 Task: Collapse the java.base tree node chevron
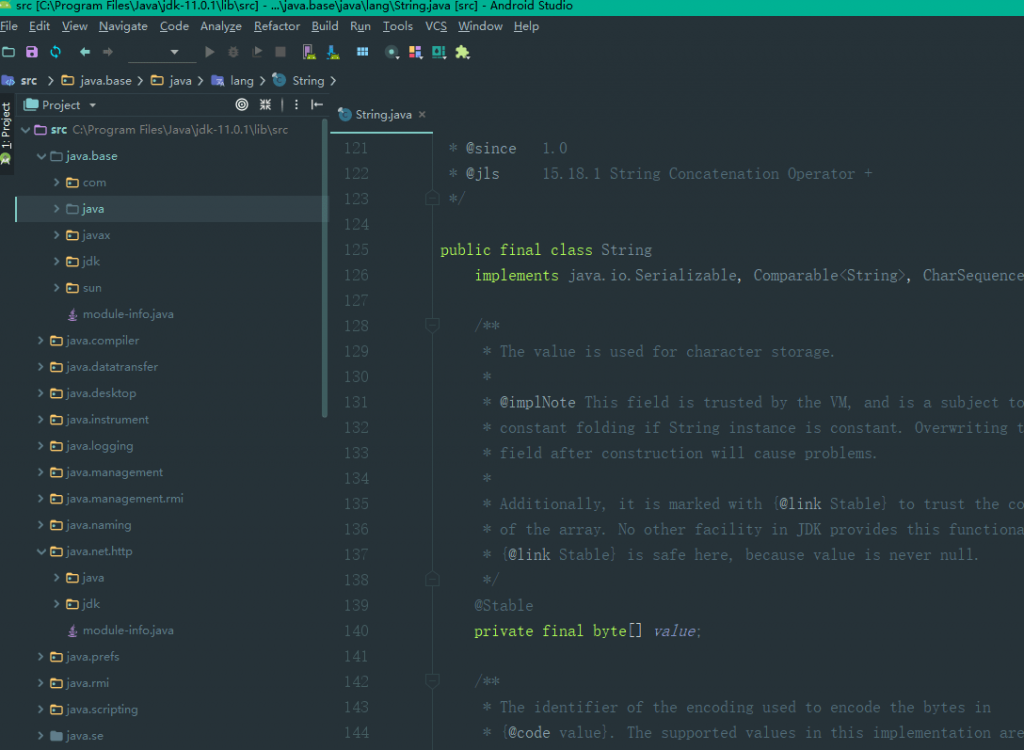click(41, 156)
